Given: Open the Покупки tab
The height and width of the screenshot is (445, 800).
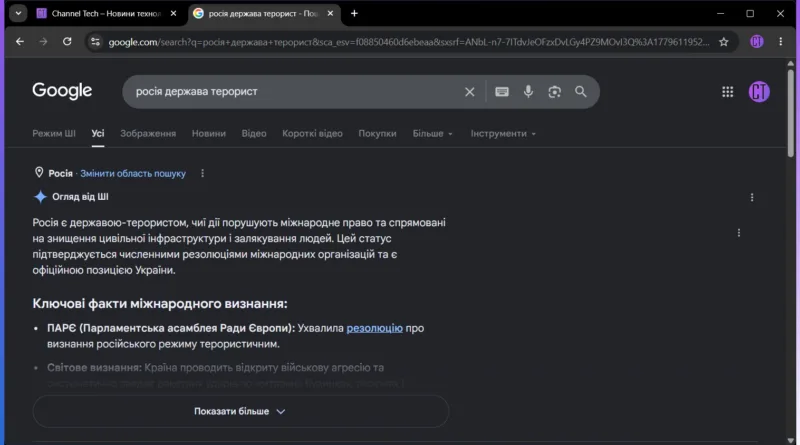Looking at the screenshot, I should click(378, 134).
